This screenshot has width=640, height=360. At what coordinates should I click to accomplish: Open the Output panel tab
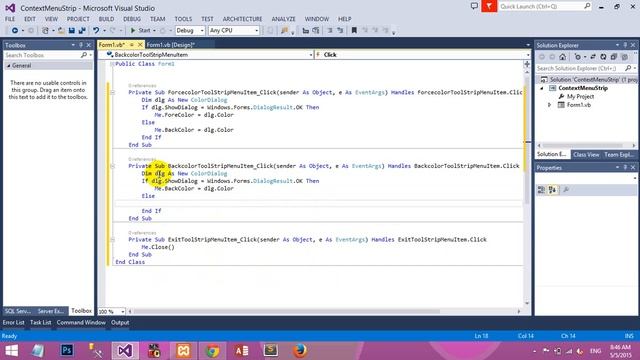[x=120, y=322]
